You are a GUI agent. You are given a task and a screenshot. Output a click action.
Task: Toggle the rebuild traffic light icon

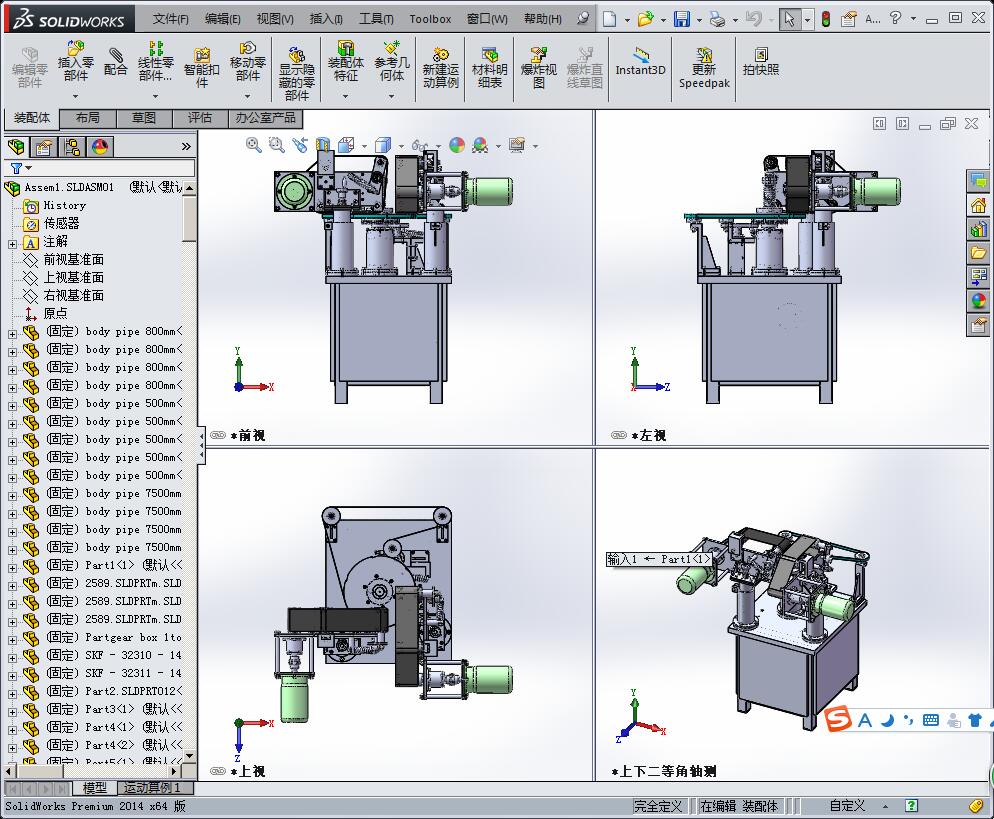pyautogui.click(x=825, y=19)
